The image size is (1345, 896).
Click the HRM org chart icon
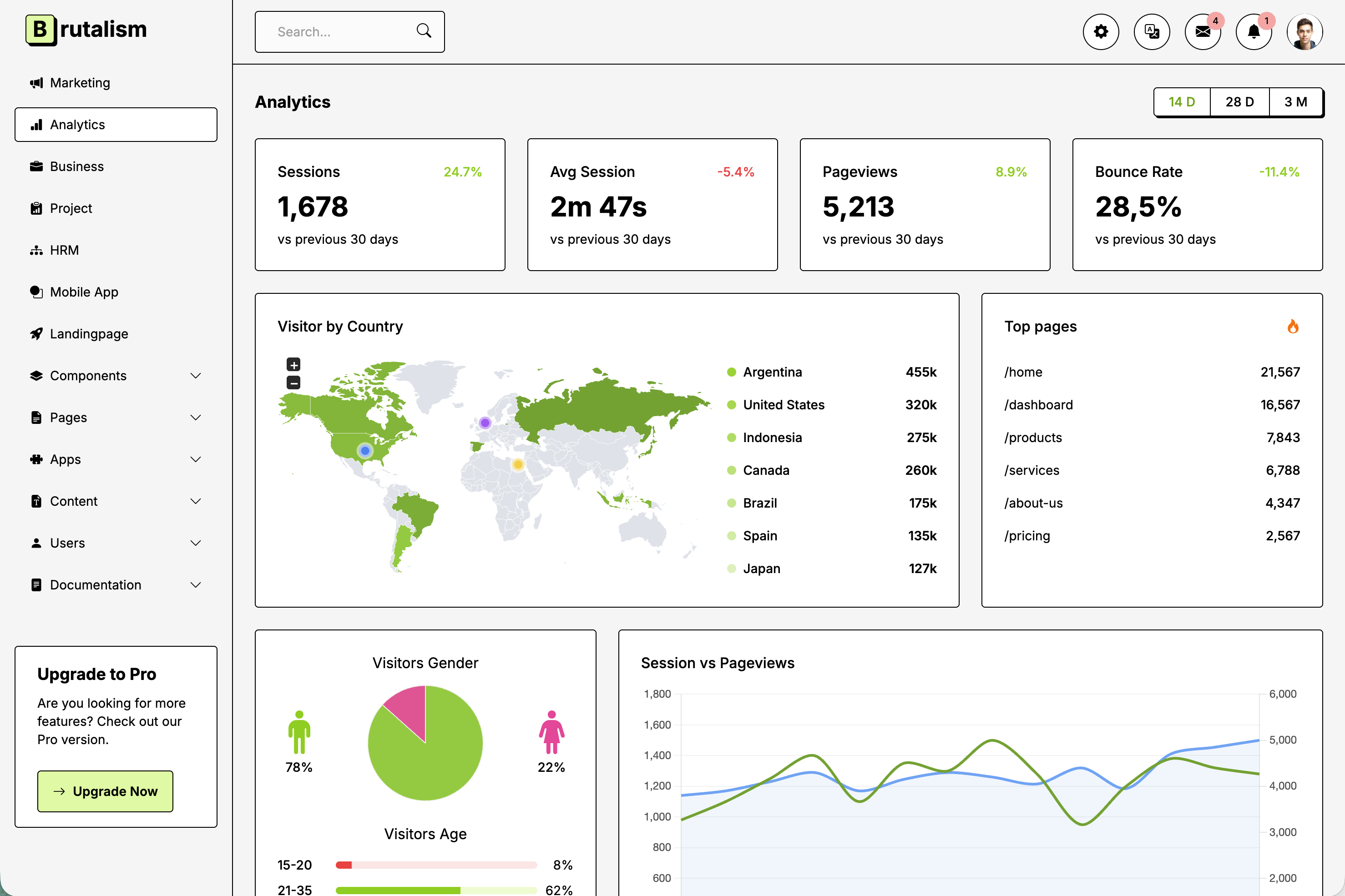(x=36, y=250)
